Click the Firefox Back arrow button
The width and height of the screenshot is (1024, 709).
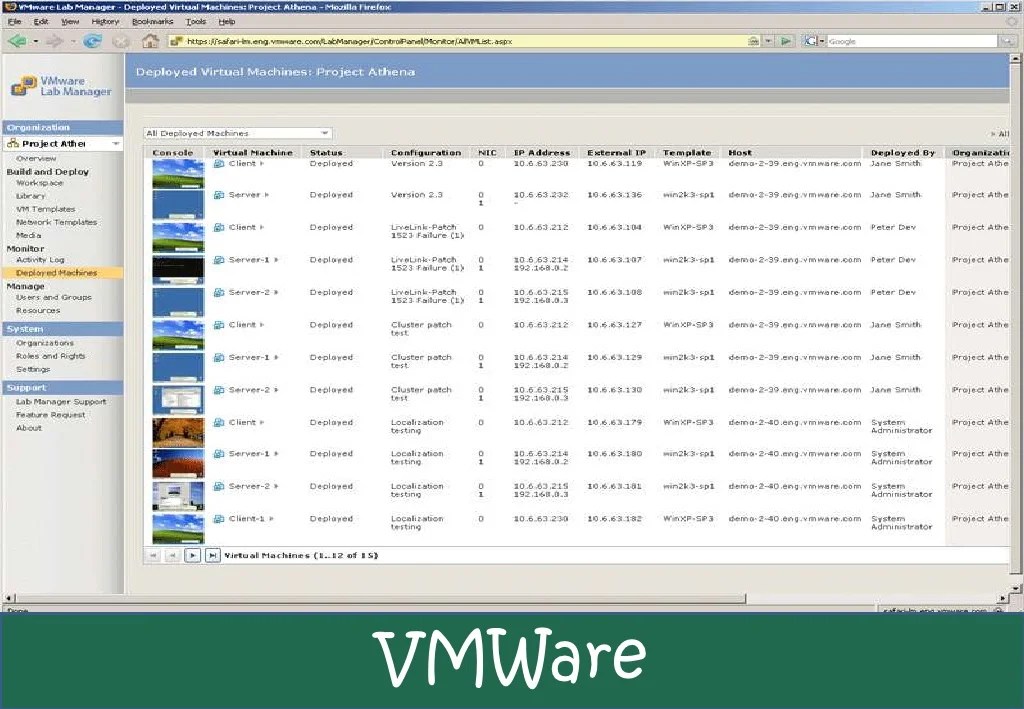coord(17,41)
